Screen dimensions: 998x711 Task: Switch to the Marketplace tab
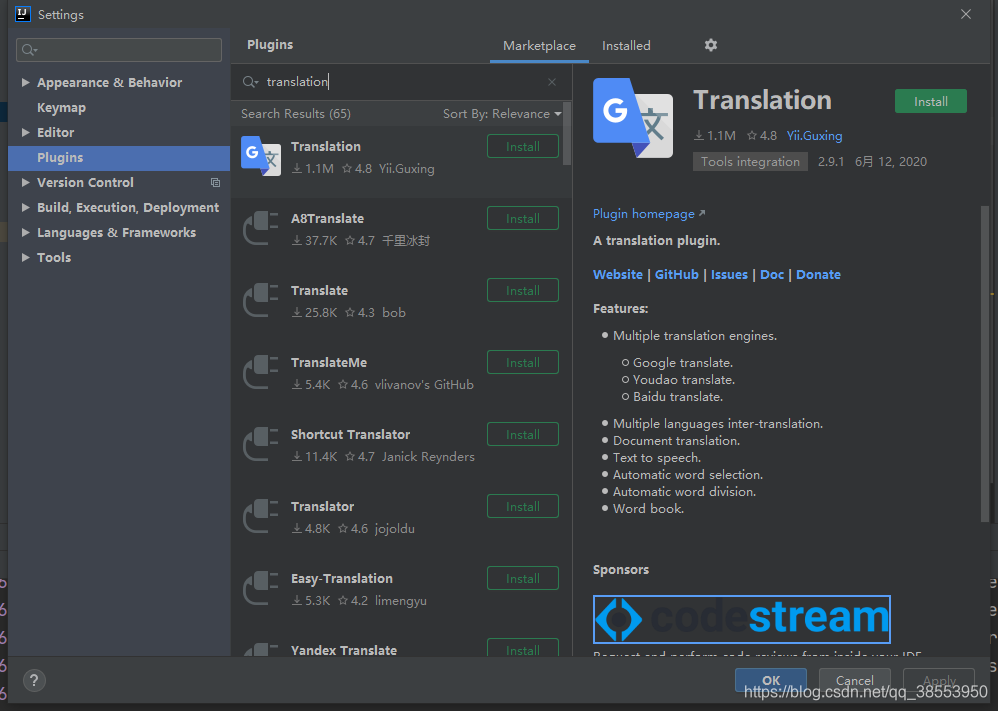(x=539, y=46)
